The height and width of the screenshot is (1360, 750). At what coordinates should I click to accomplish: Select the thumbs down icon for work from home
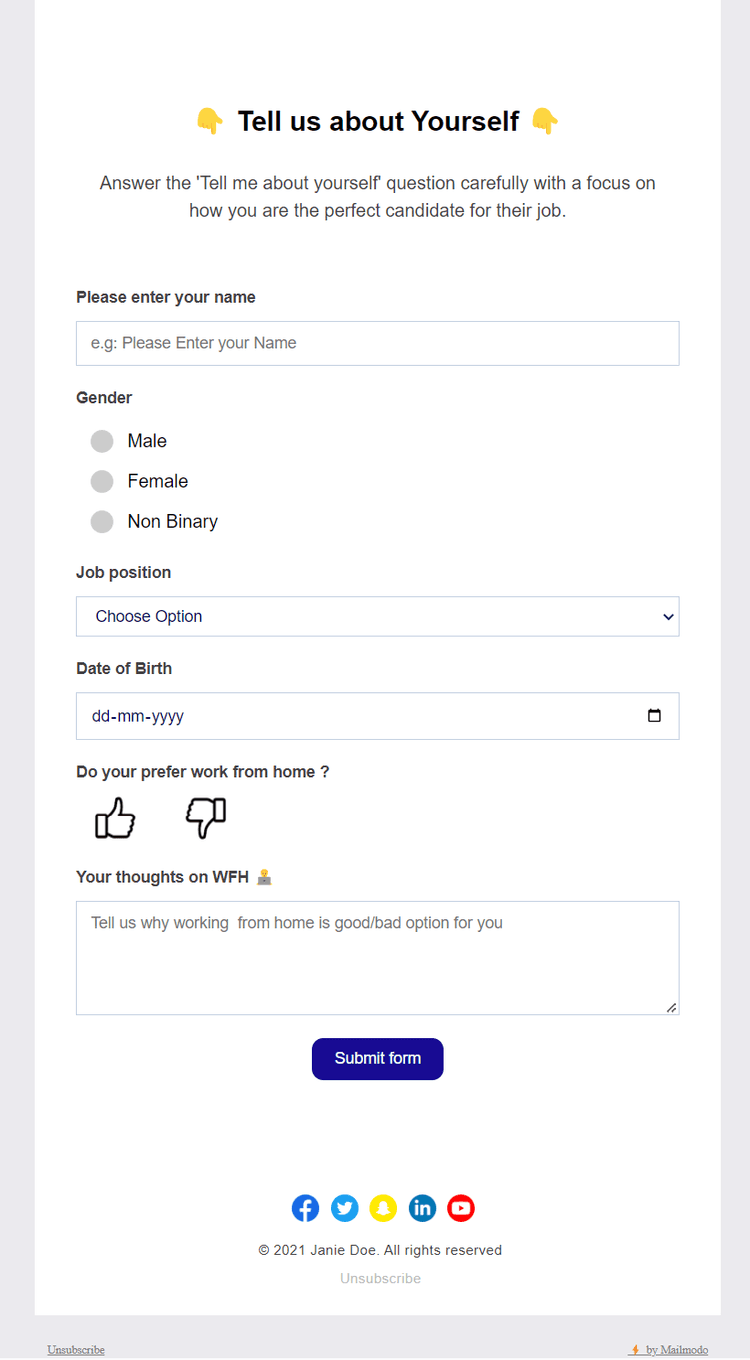pos(205,818)
